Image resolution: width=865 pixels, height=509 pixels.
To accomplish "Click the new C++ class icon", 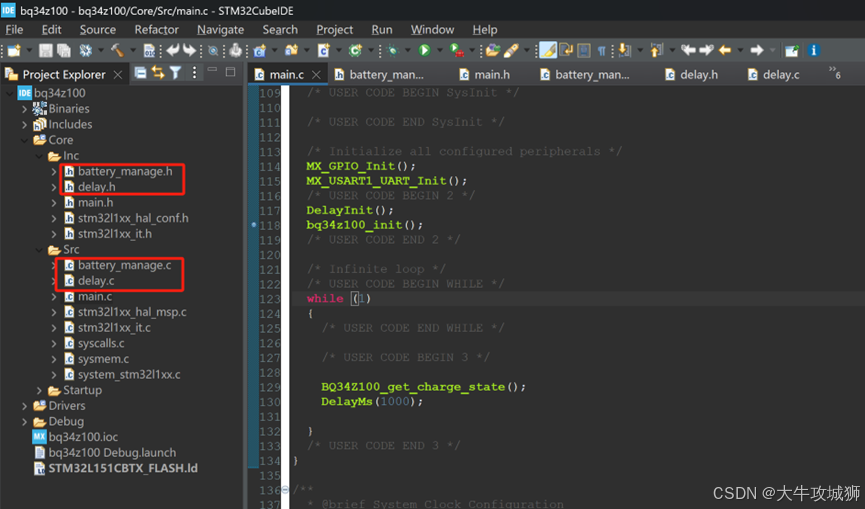I will click(355, 51).
